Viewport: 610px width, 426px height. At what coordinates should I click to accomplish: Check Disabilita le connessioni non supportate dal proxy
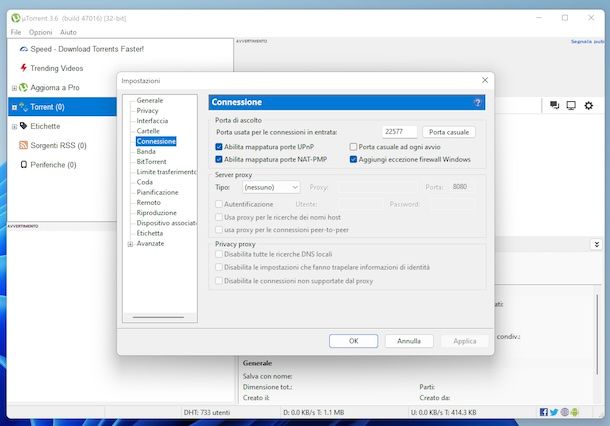tap(219, 280)
